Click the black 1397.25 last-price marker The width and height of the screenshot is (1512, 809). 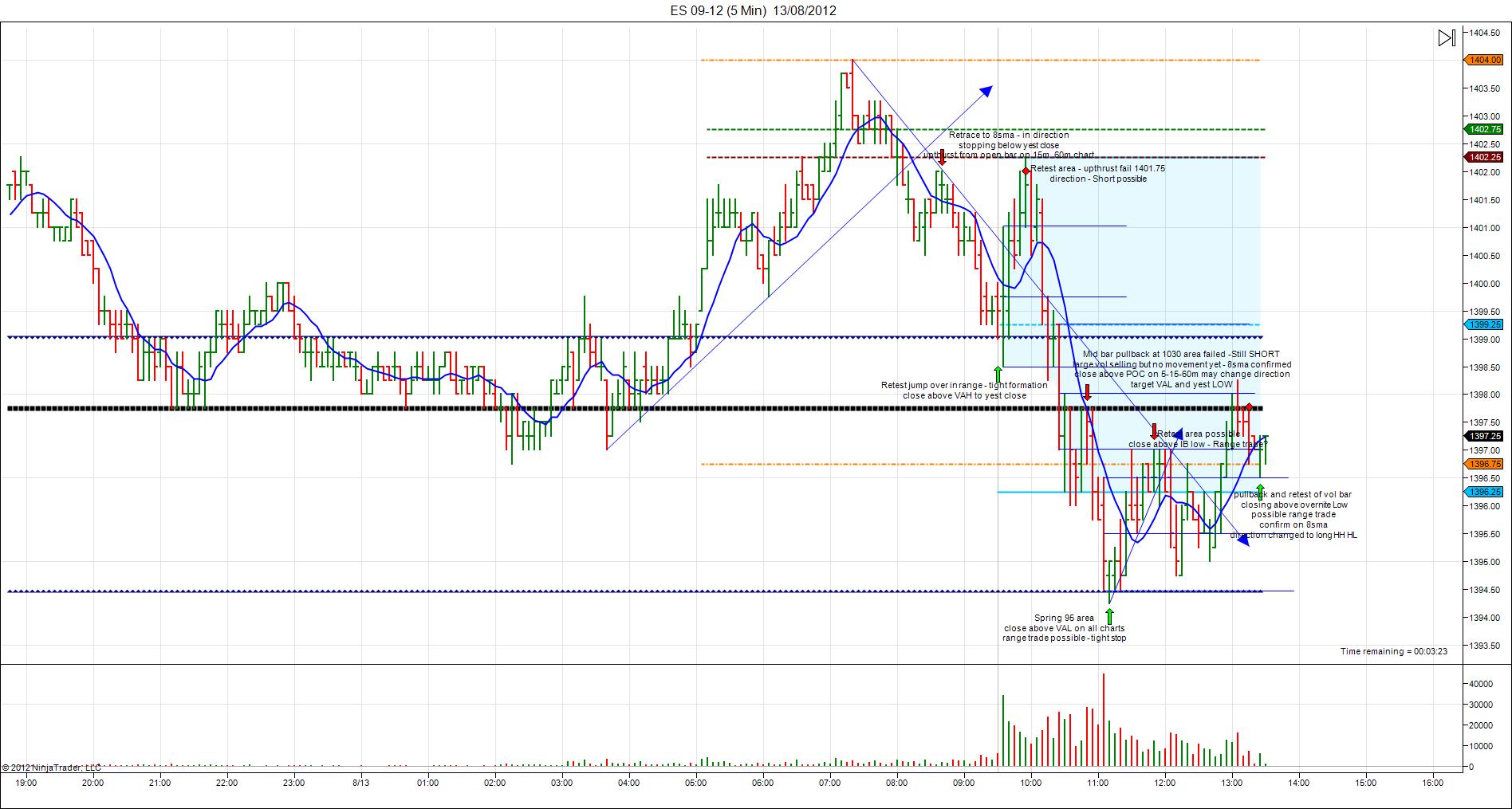1484,436
